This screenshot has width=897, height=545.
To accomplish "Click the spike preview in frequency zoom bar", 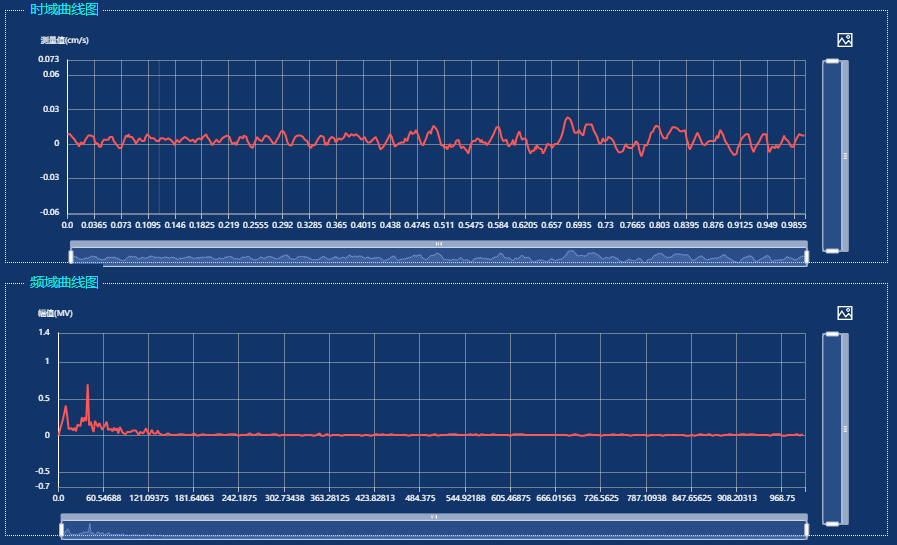I will [x=89, y=528].
